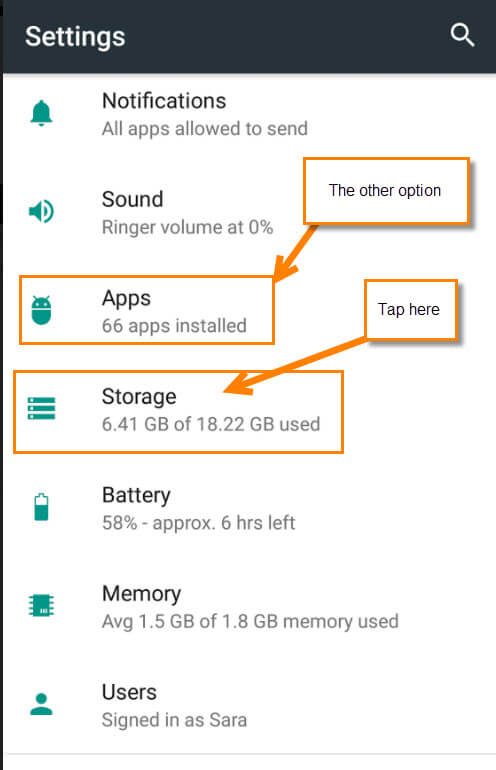Tap the Apps android robot icon
This screenshot has height=770, width=496.
[x=41, y=310]
